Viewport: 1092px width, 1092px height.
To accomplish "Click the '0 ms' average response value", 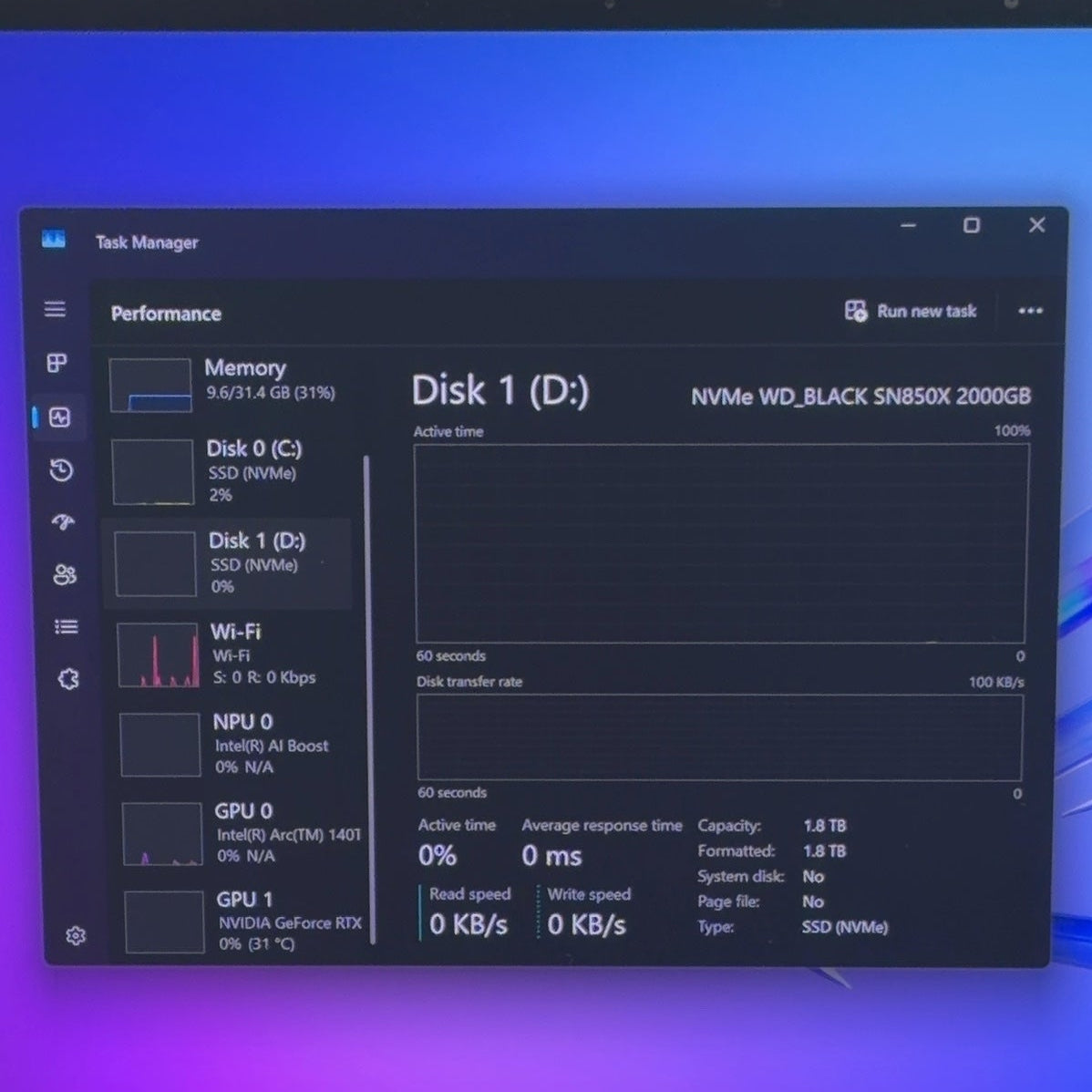I will point(551,856).
